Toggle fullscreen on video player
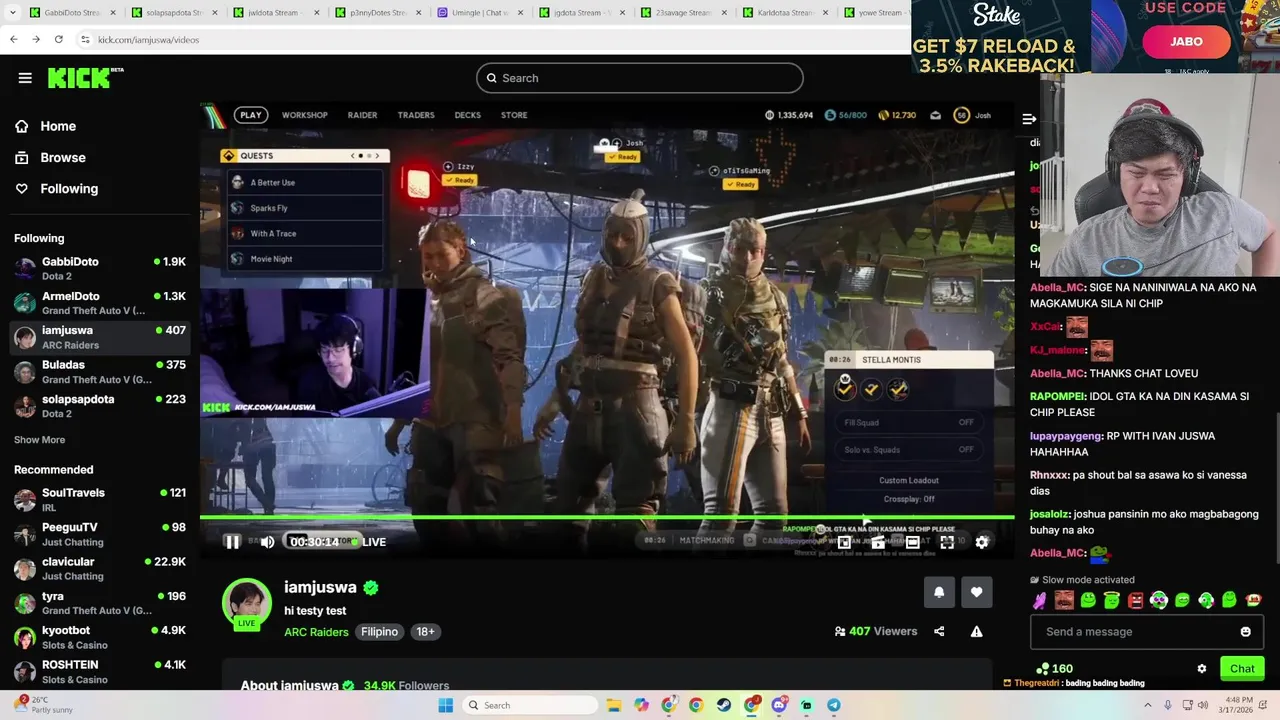Image resolution: width=1280 pixels, height=720 pixels. pyautogui.click(x=947, y=542)
